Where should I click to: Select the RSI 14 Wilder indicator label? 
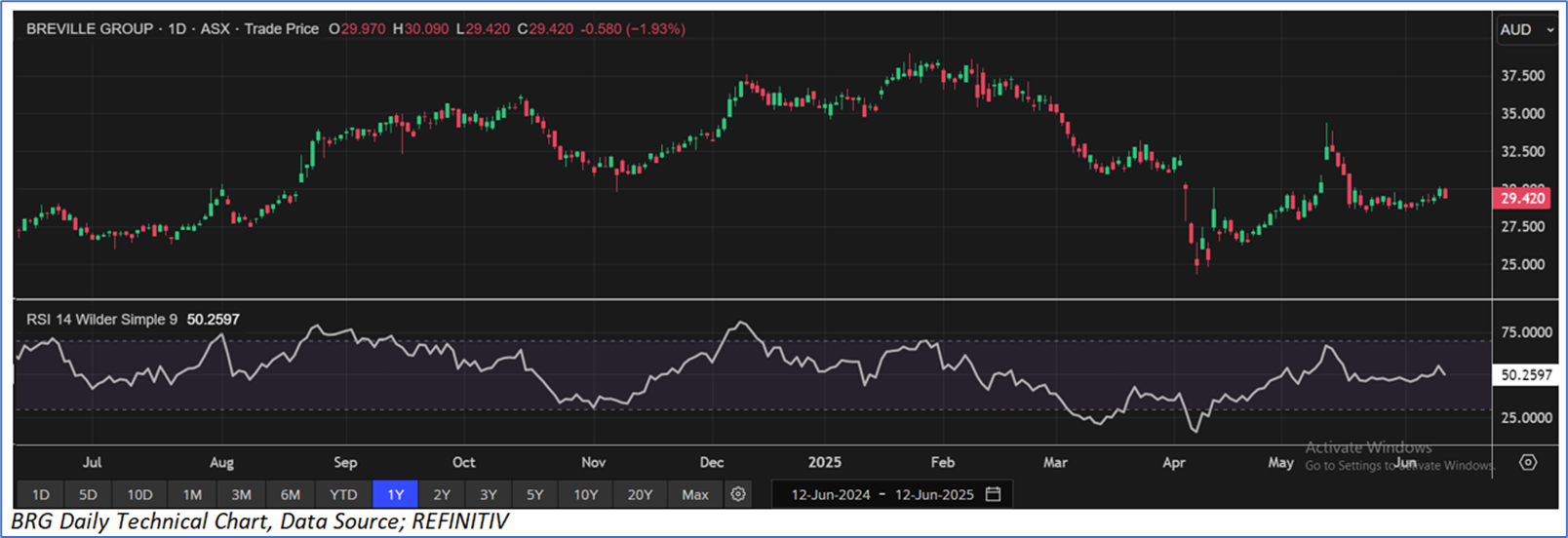[x=101, y=320]
